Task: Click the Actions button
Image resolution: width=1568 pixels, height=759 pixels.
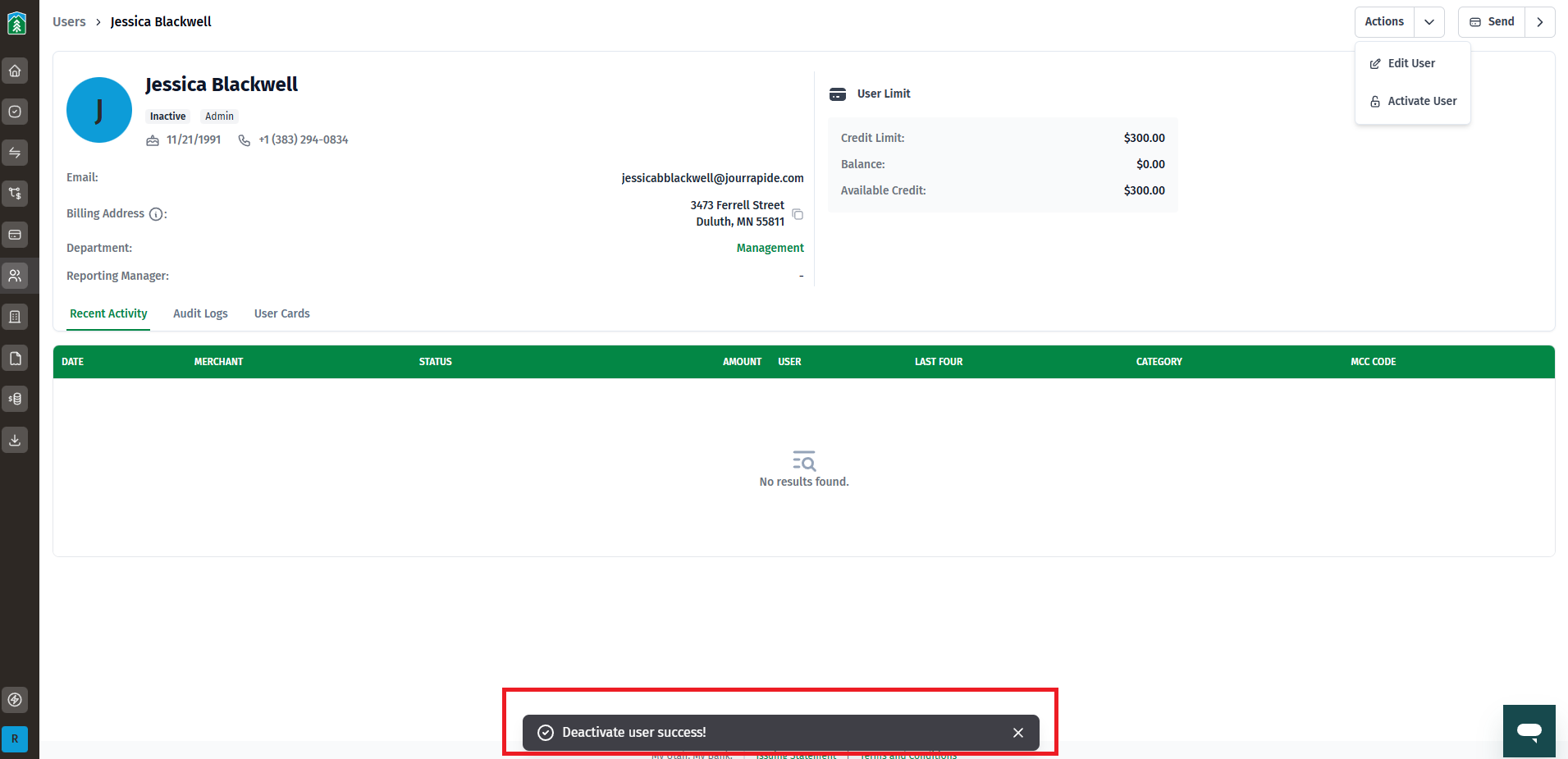Action: [1384, 22]
